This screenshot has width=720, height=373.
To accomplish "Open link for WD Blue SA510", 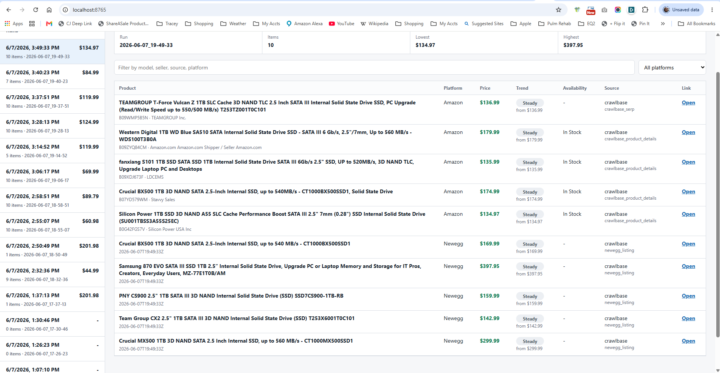I will coord(688,132).
